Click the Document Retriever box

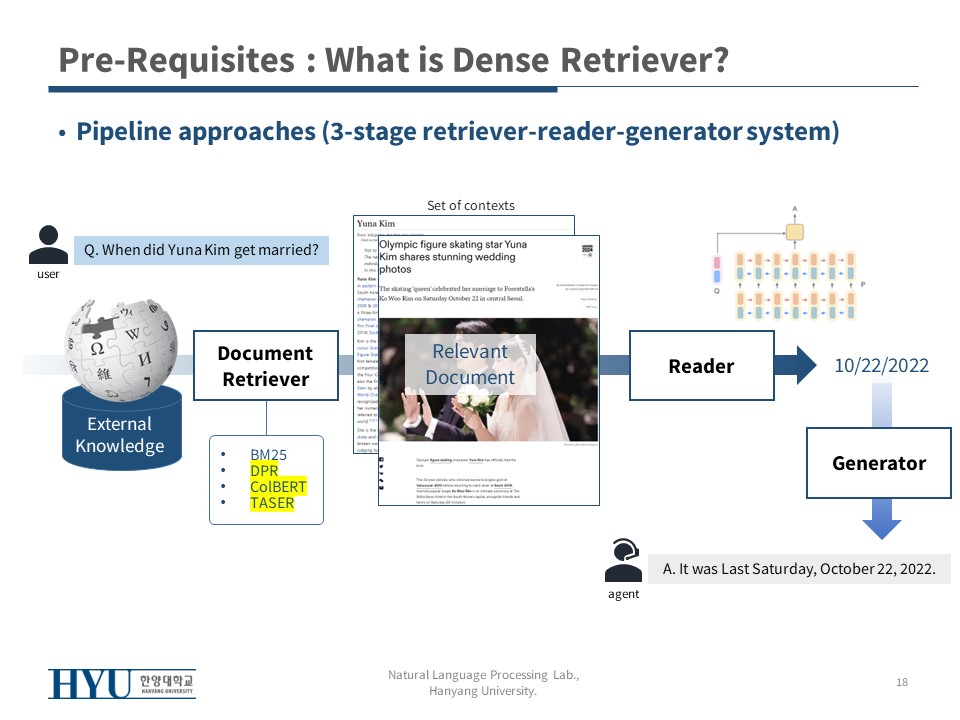coord(265,366)
